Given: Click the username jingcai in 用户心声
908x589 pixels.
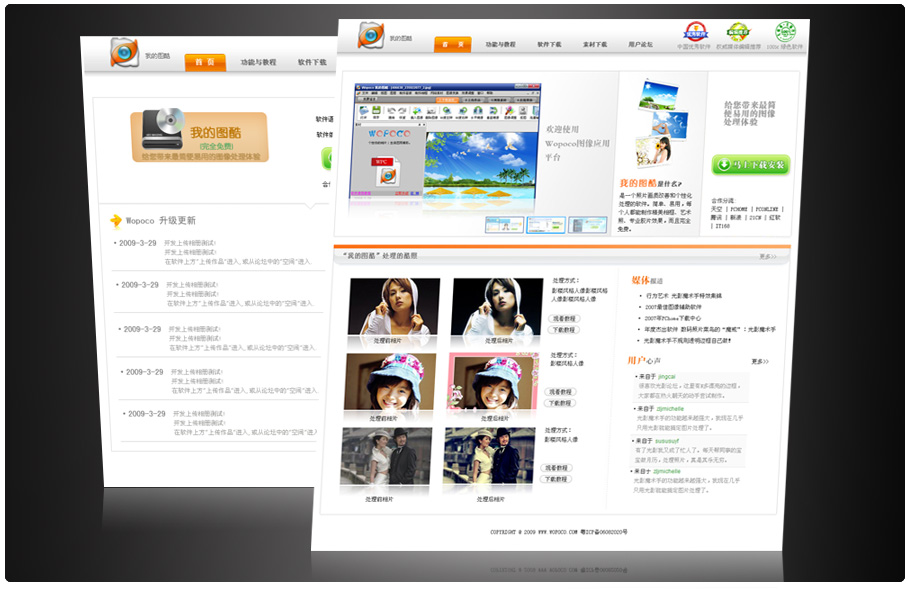Looking at the screenshot, I should [667, 376].
